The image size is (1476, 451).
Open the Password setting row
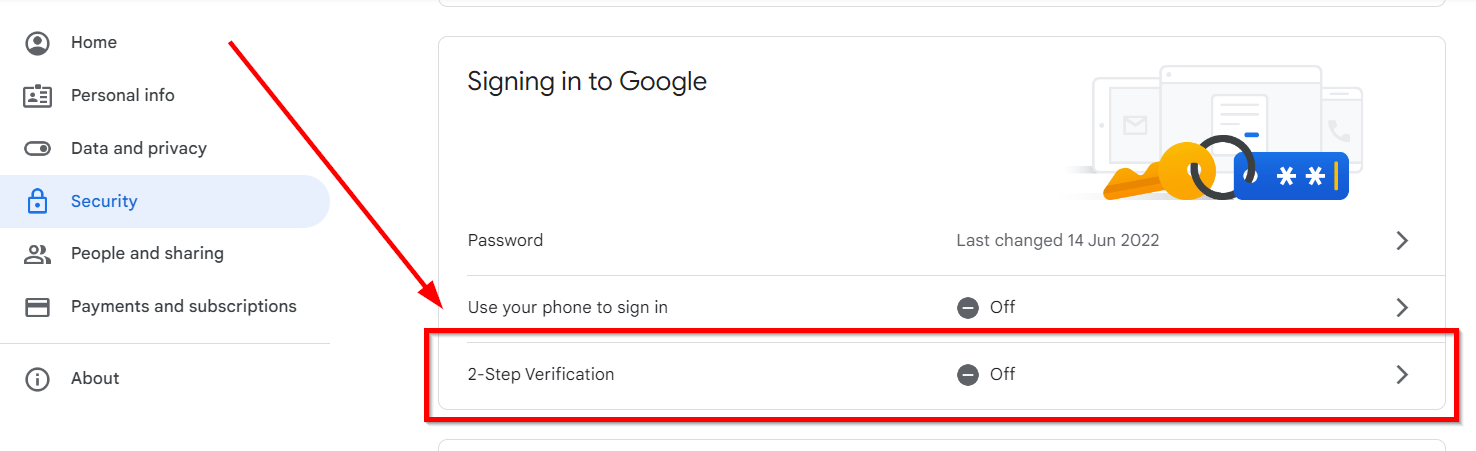coord(506,241)
